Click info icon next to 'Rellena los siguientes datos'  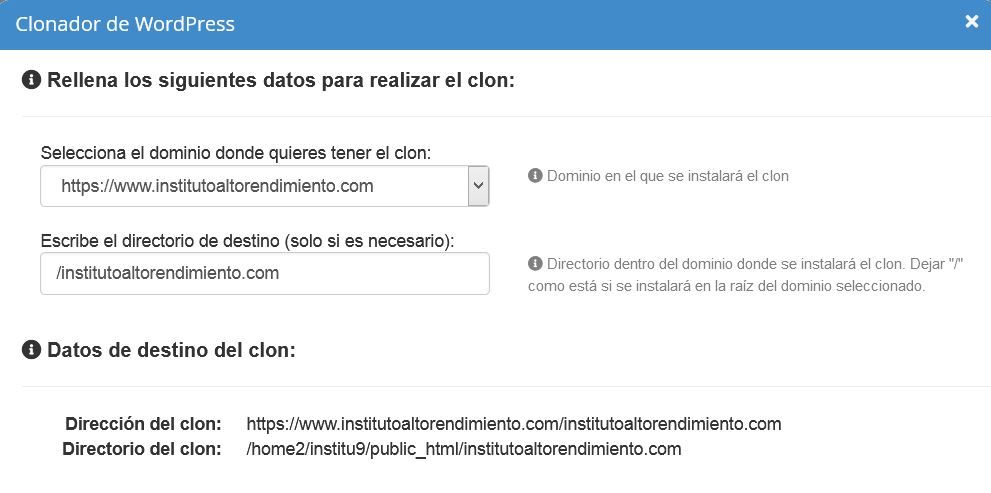(x=31, y=80)
